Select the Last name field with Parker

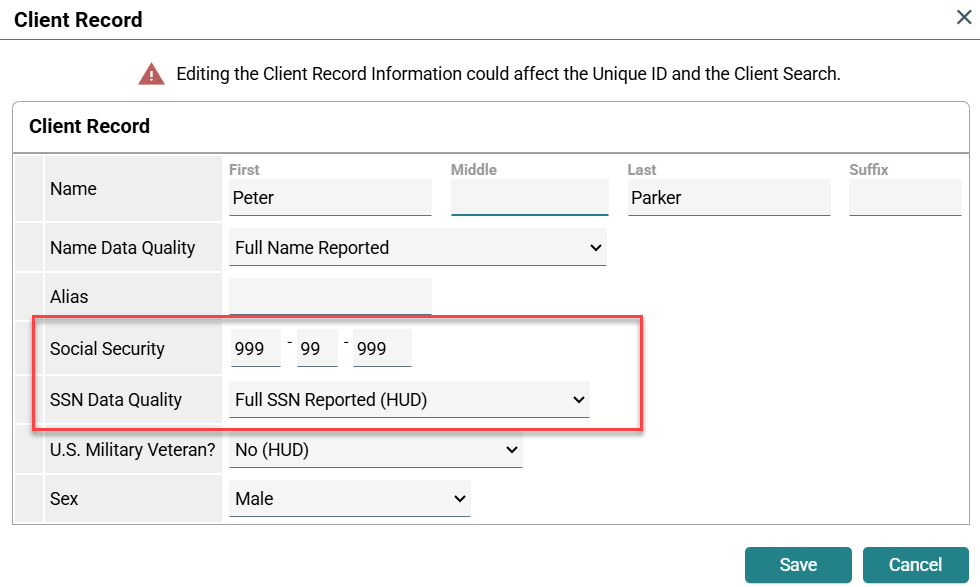(729, 198)
